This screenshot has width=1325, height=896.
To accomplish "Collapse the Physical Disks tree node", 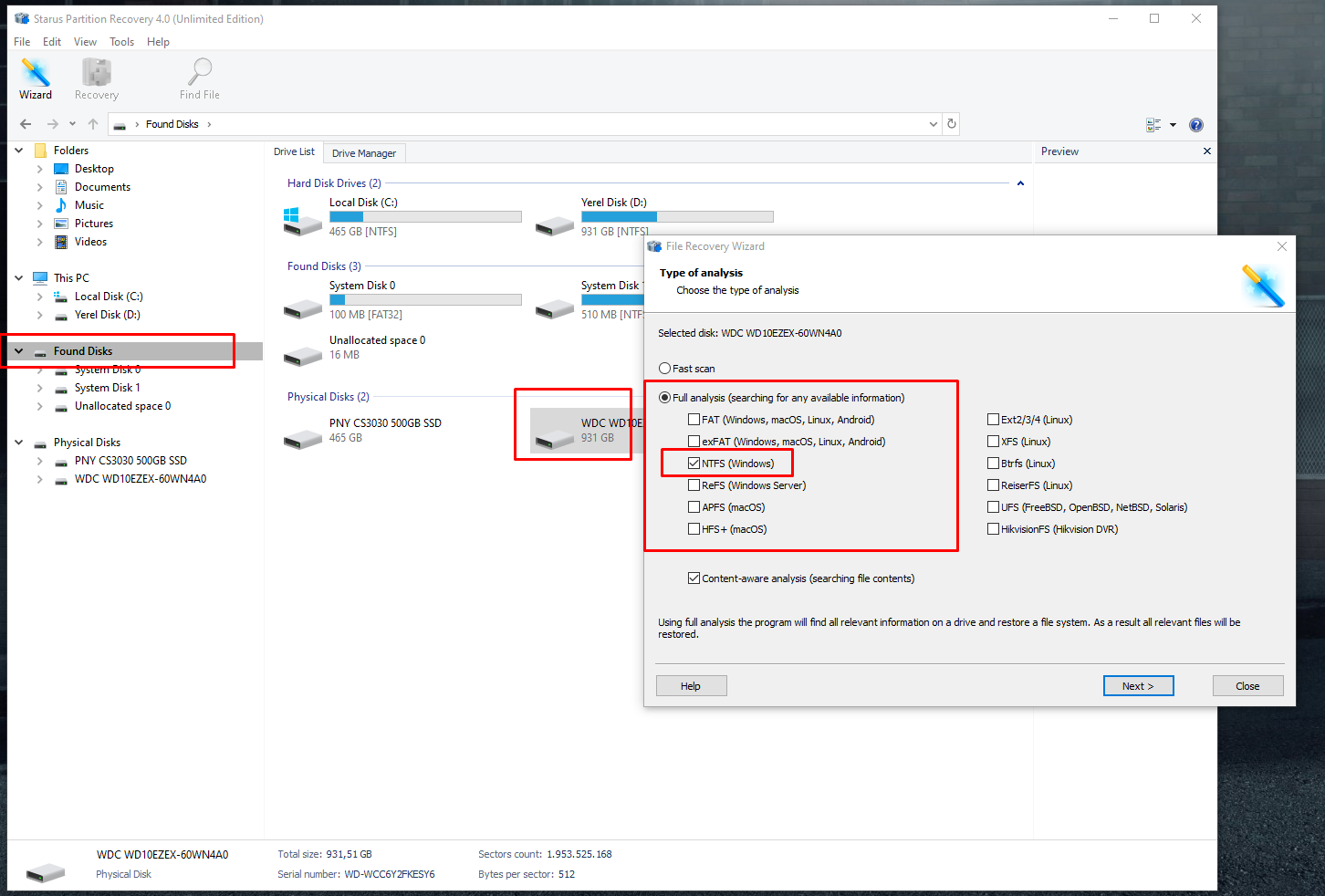I will 18,443.
